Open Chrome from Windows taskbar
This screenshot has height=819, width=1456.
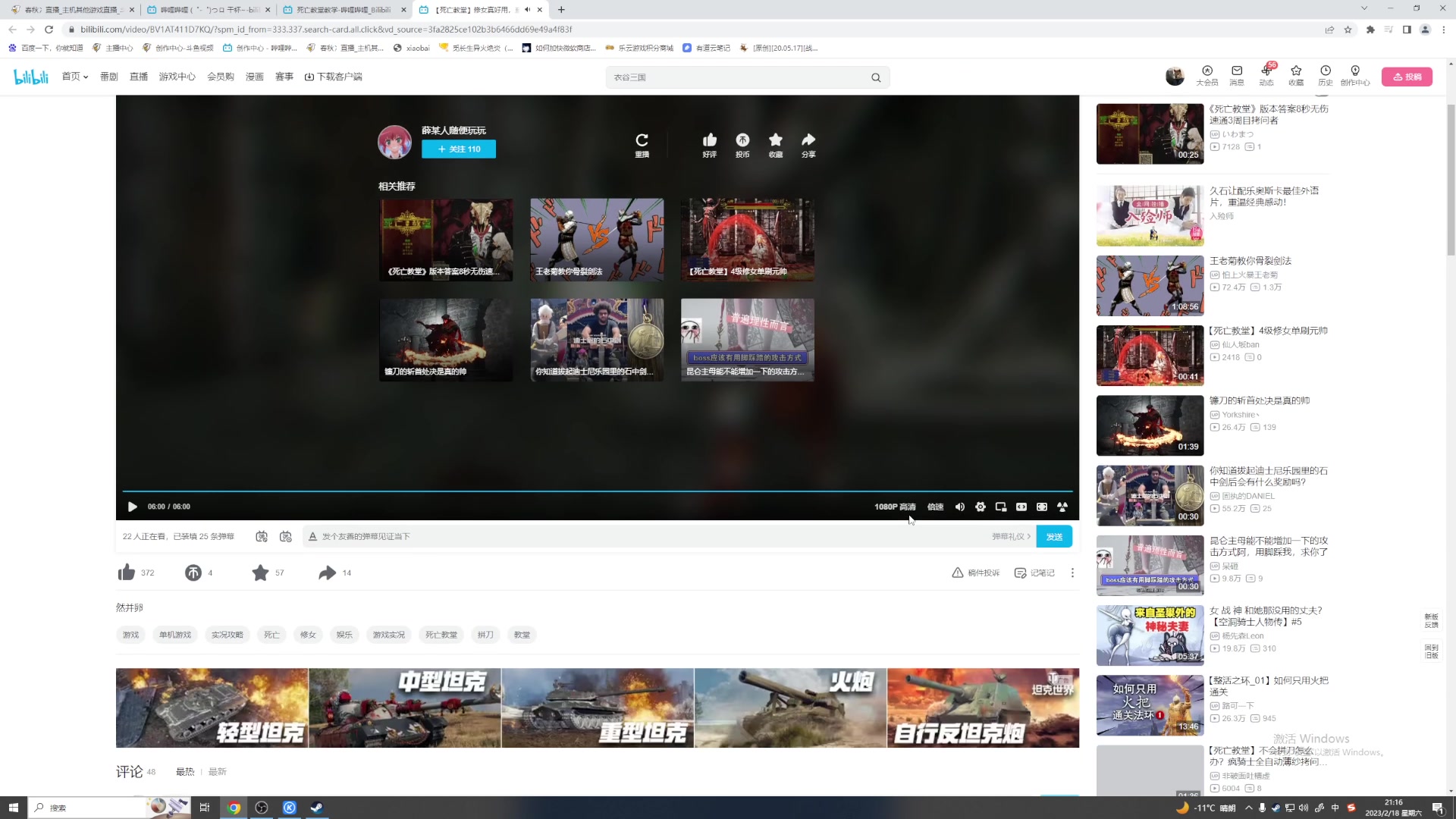[234, 808]
